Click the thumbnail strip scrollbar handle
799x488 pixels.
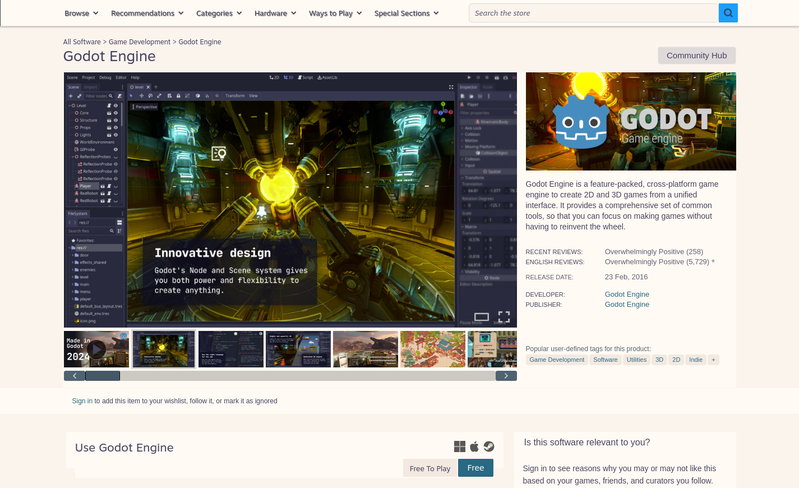pyautogui.click(x=102, y=376)
